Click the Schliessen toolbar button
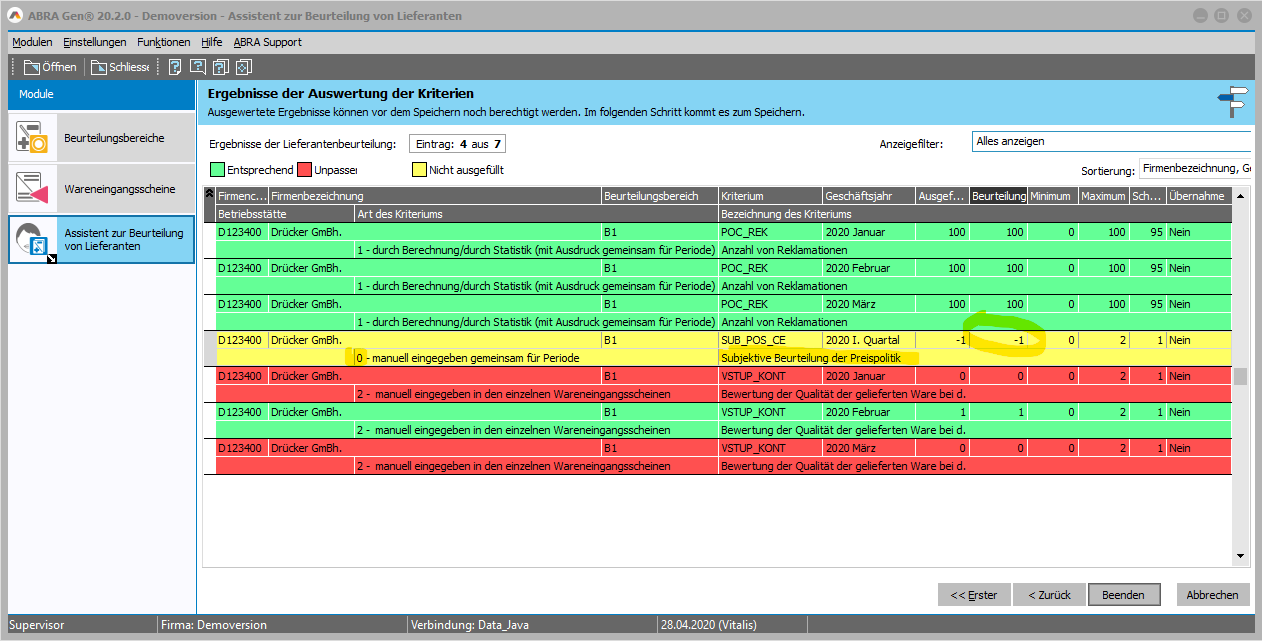 tap(119, 67)
